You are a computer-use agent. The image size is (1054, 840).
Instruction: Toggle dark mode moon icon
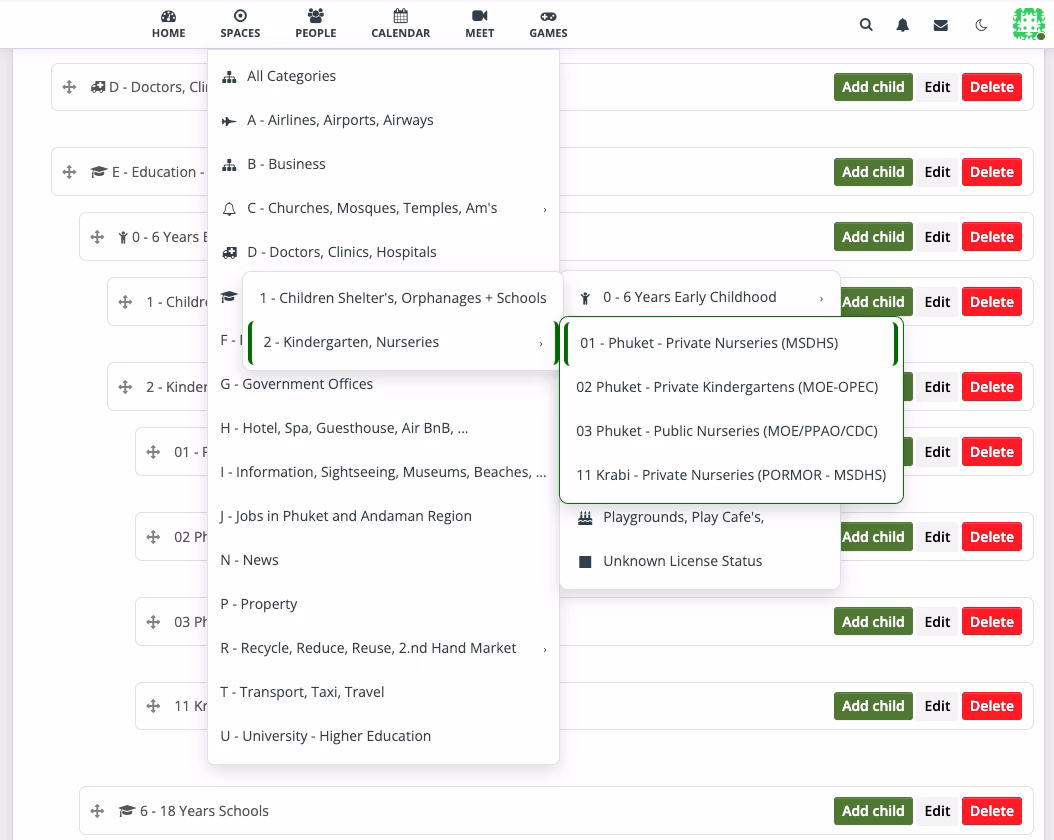(x=981, y=26)
